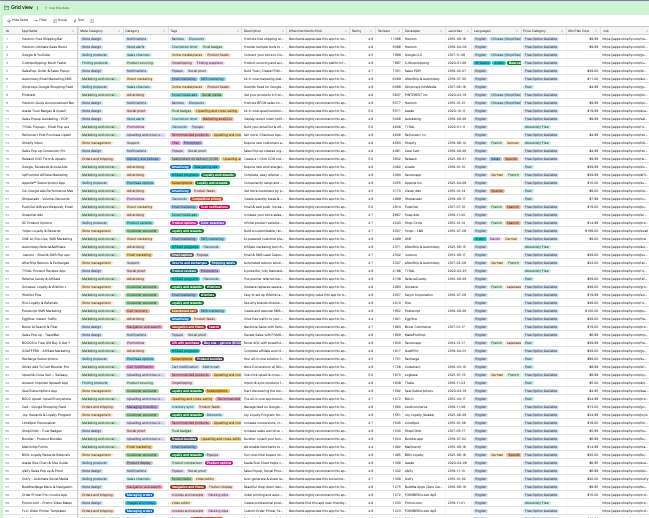Open the Description column dropdown
The height and width of the screenshot is (518, 649).
point(282,31)
